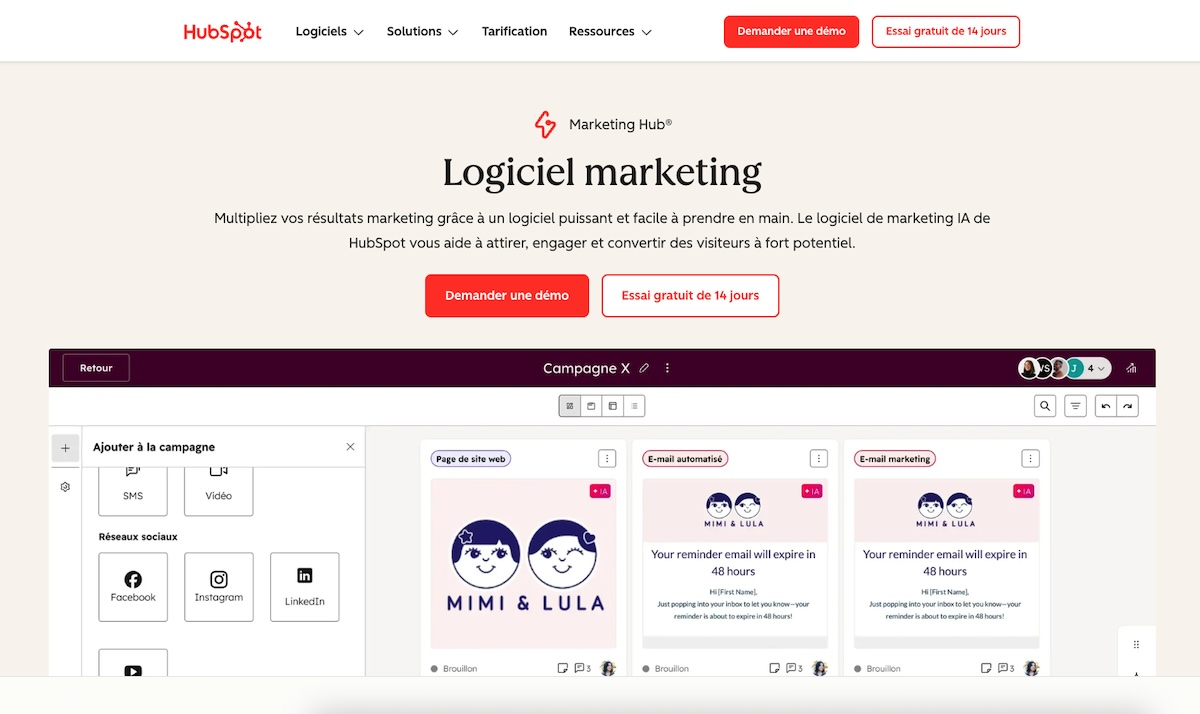Click the search magnifier icon
This screenshot has height=714, width=1200.
tap(1045, 406)
